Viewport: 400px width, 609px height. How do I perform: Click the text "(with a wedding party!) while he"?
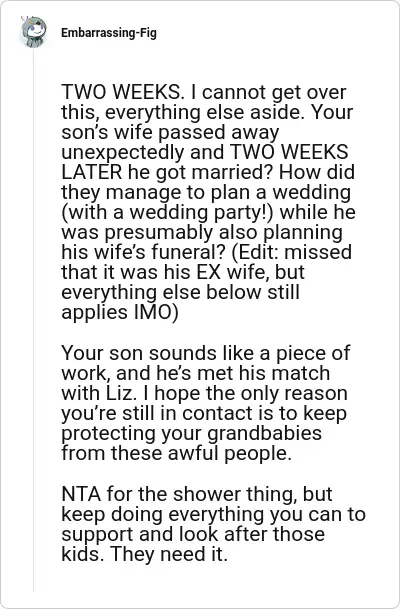coord(209,212)
